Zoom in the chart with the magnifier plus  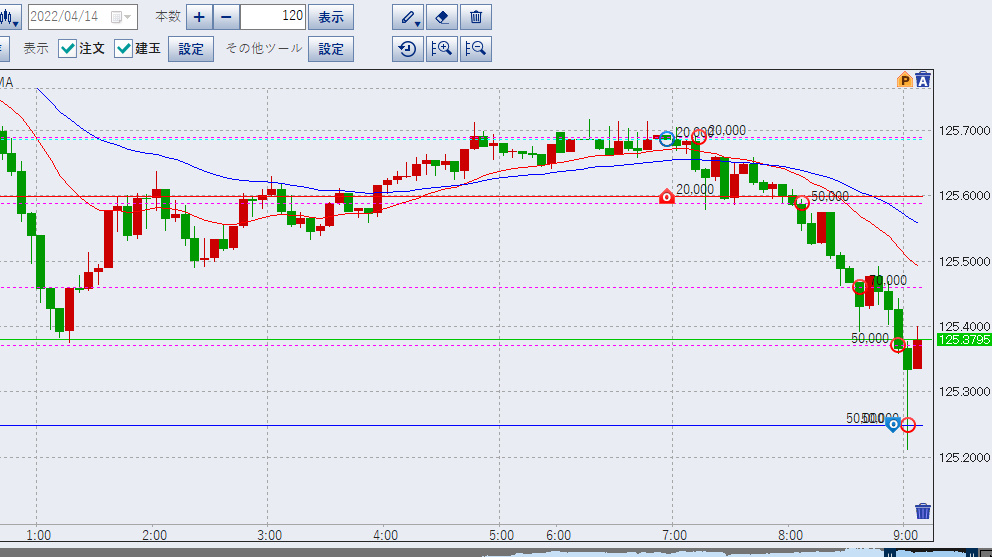click(442, 49)
